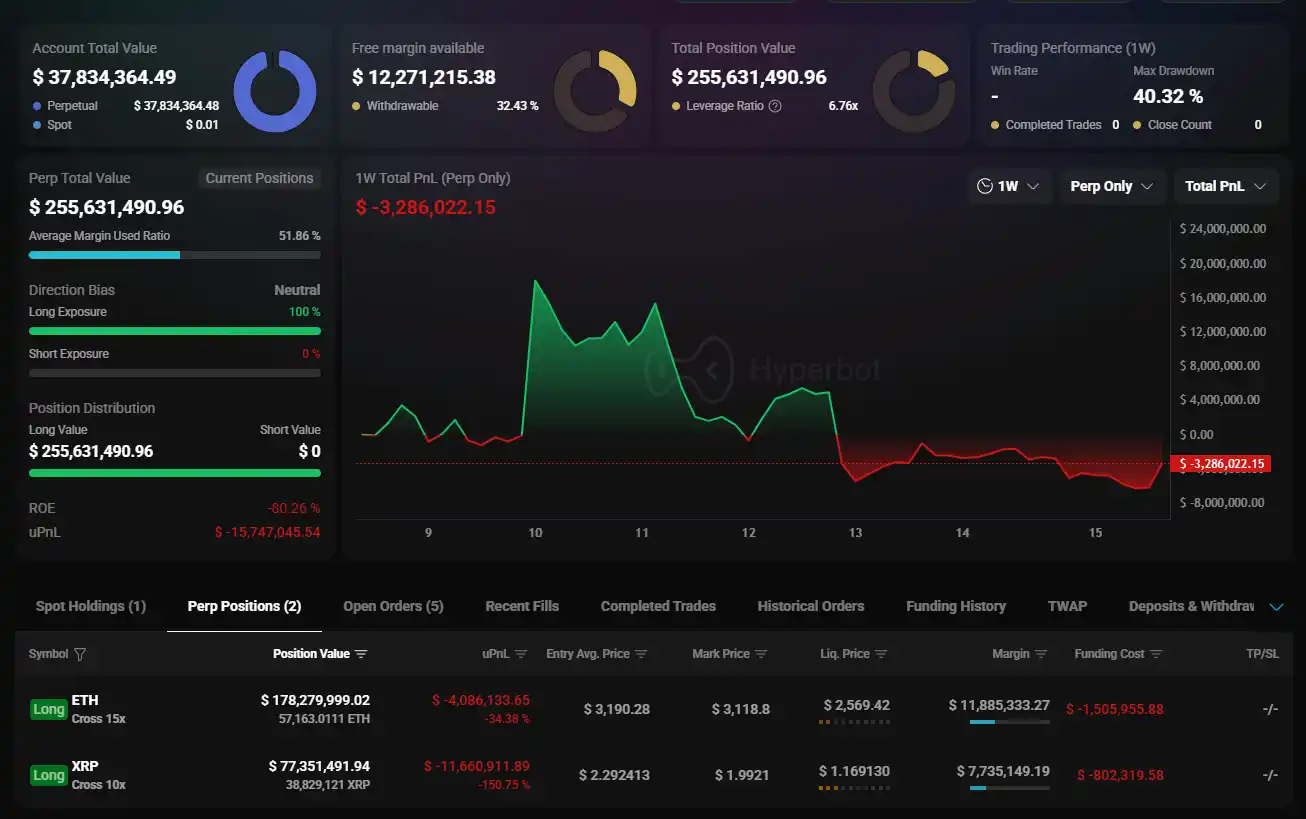1306x819 pixels.
Task: Click XRP liquidation price $1.169130
Action: pos(854,771)
